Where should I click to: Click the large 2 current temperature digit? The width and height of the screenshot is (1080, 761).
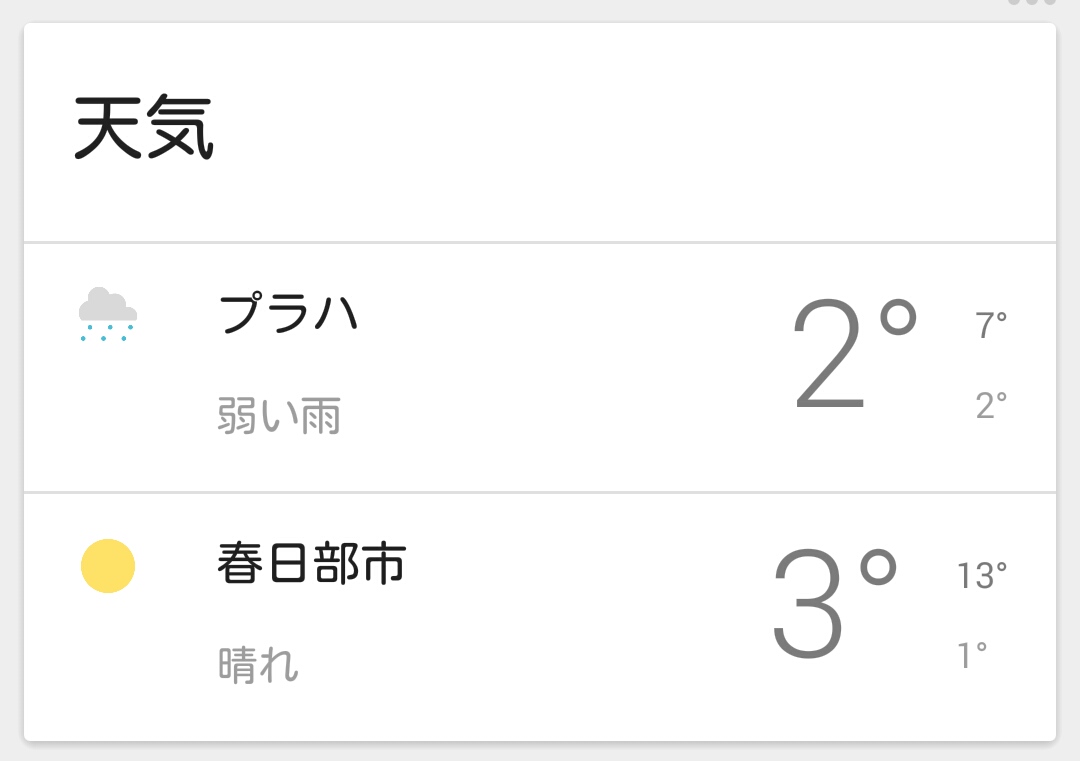(829, 356)
